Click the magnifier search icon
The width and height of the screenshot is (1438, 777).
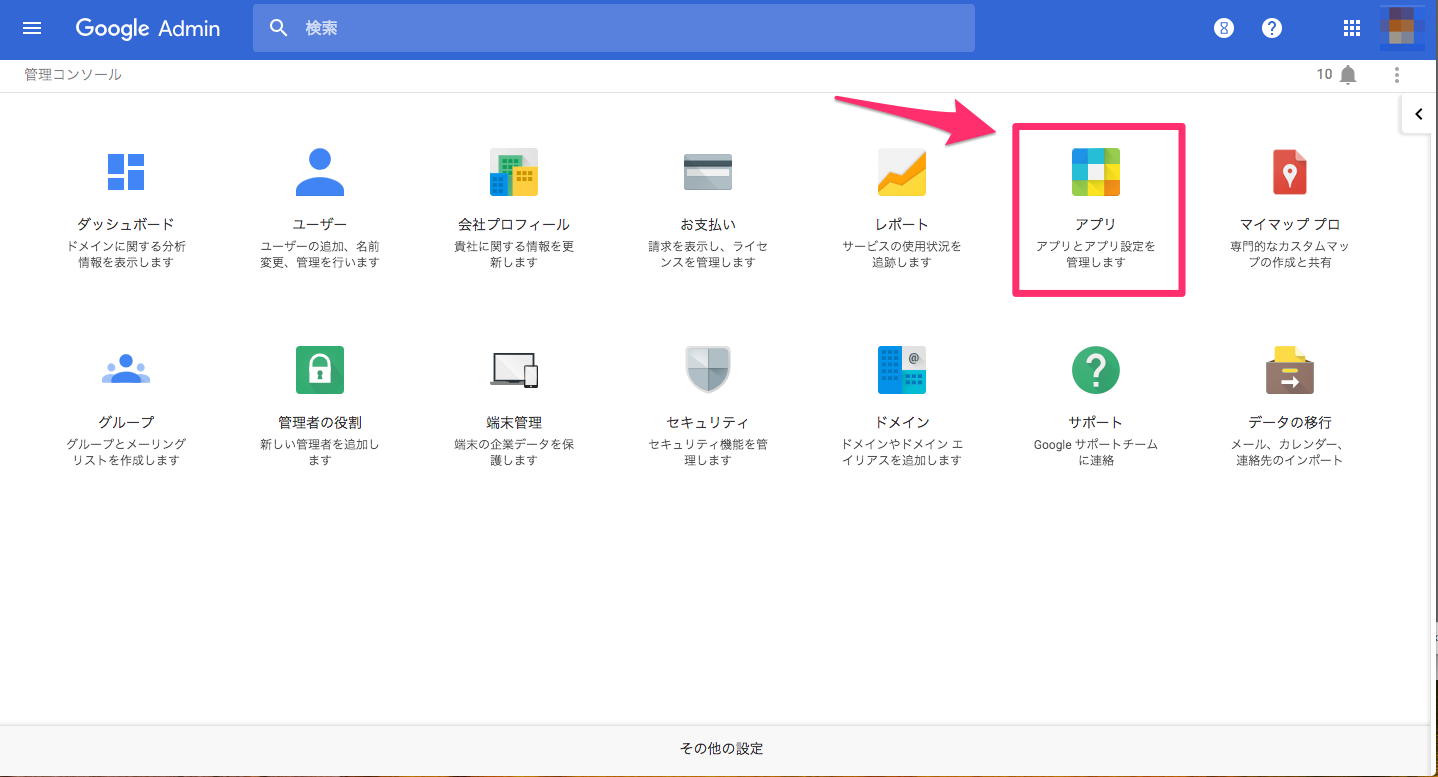(279, 28)
